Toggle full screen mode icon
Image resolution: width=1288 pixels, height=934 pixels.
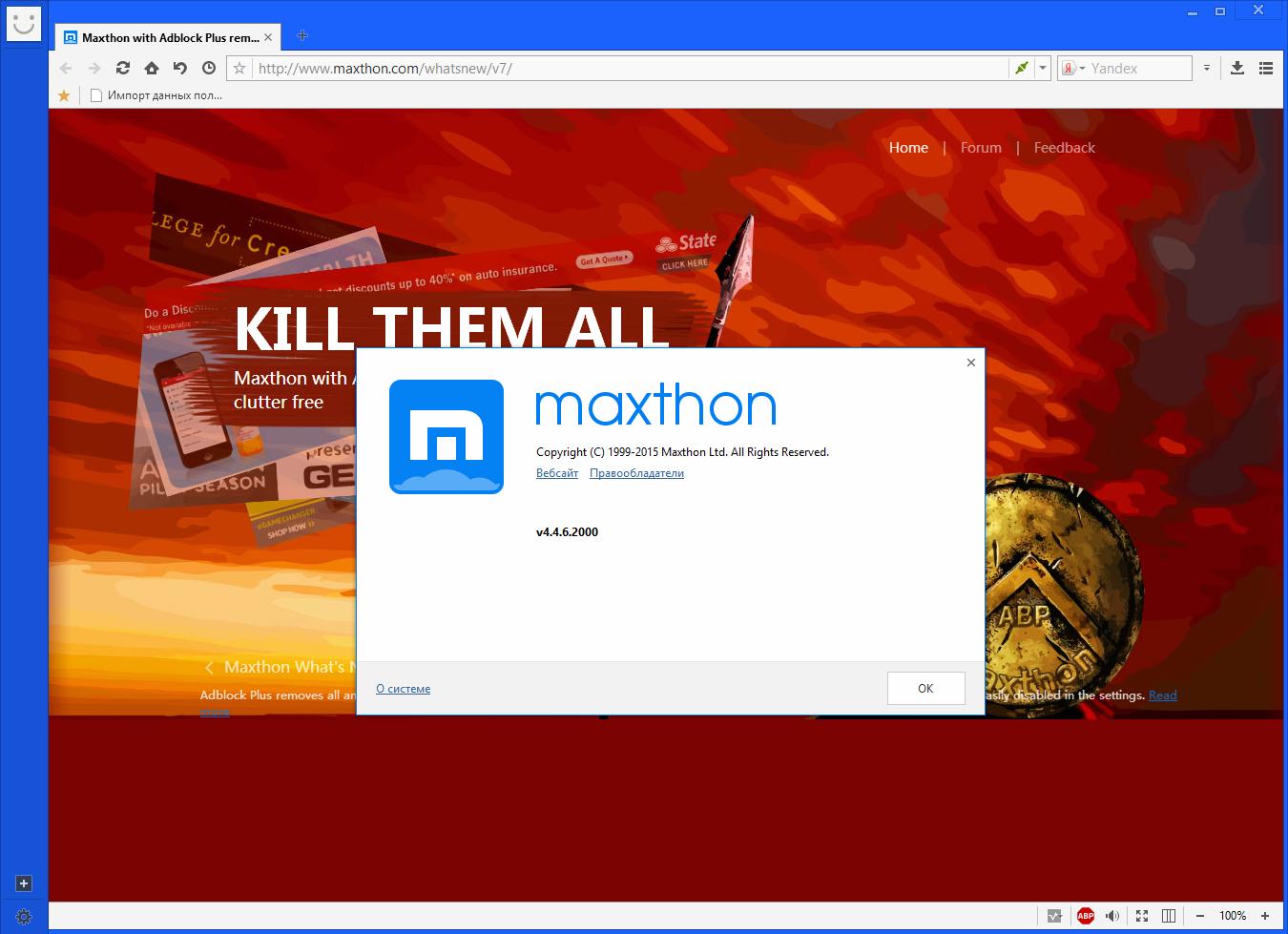pyautogui.click(x=1141, y=916)
